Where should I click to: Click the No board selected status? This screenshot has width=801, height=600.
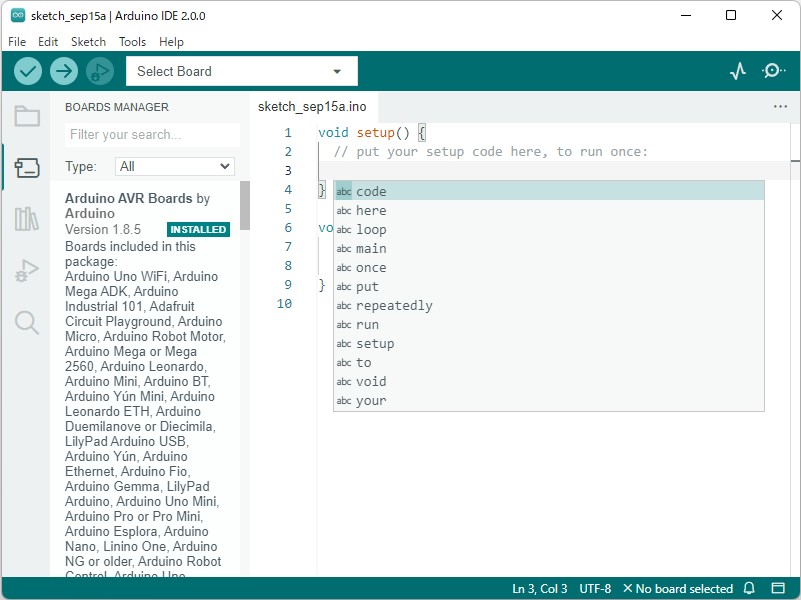coord(678,589)
